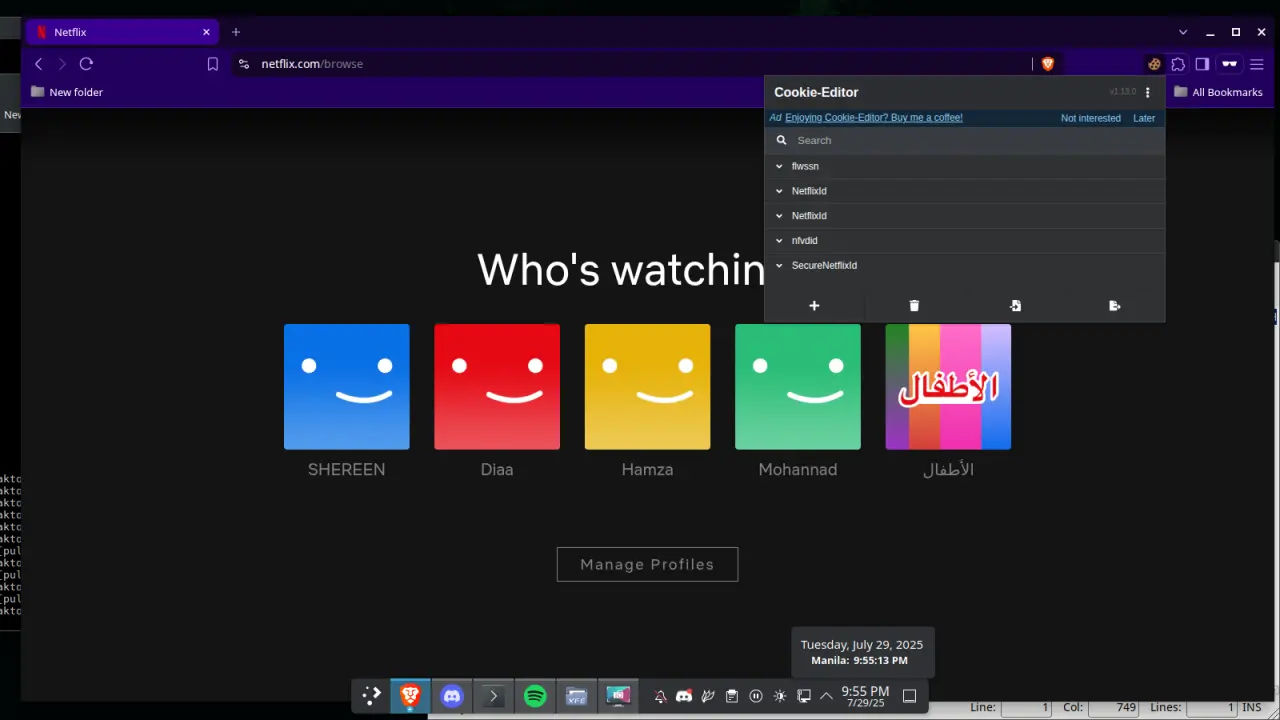
Task: Reload the Netflix page
Action: (86, 64)
